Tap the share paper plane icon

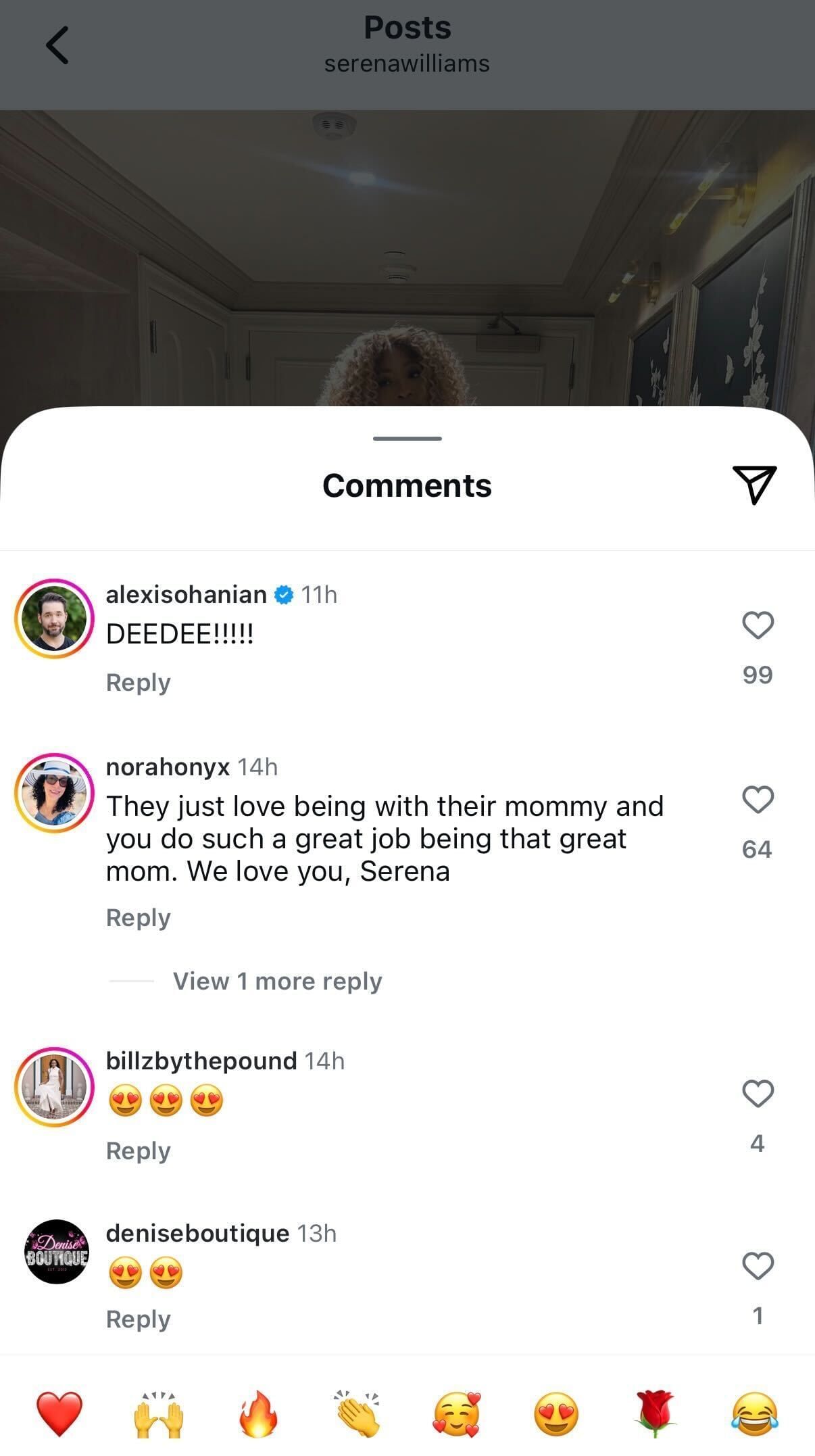[x=754, y=483]
